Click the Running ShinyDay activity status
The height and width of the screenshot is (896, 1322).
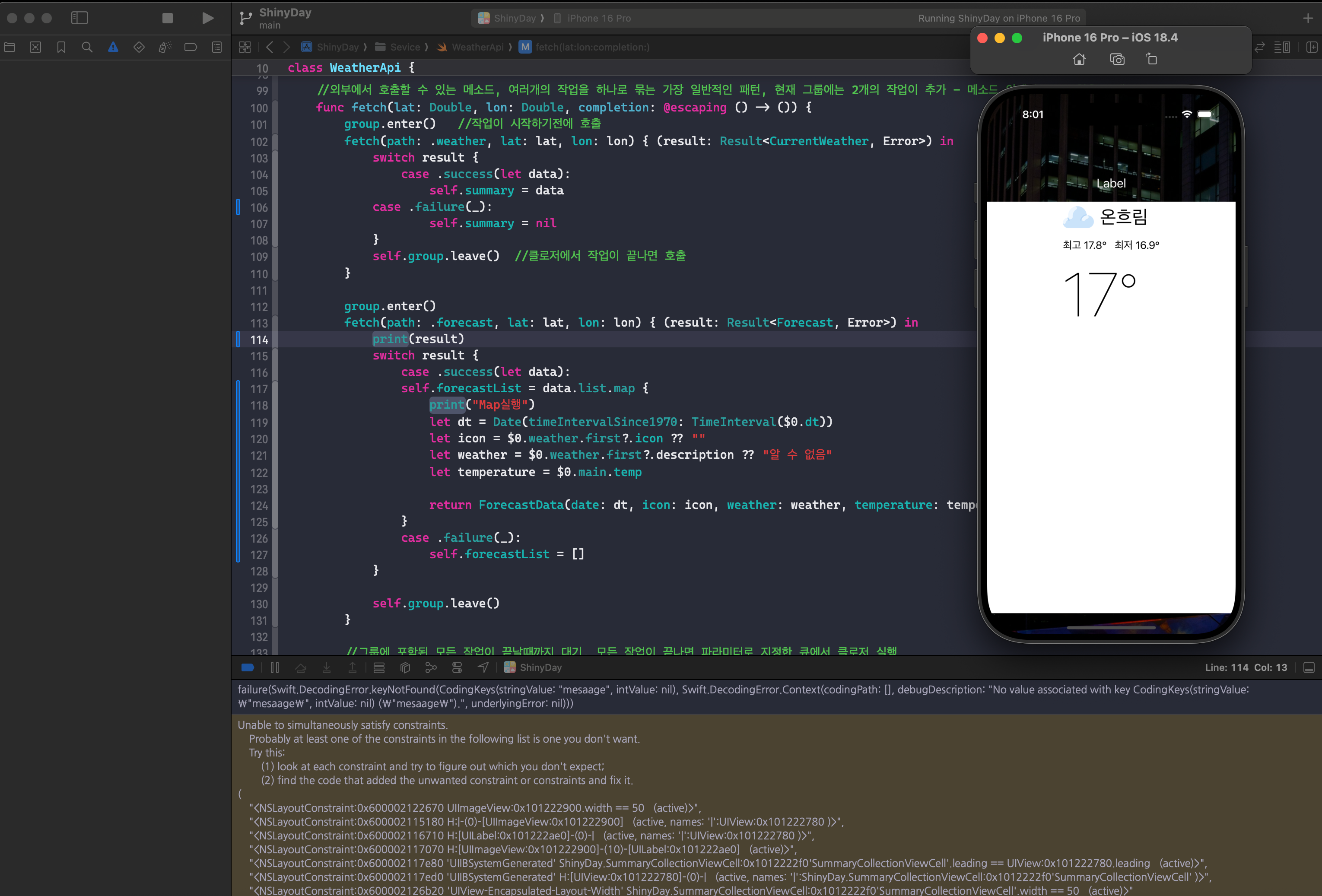pos(999,18)
